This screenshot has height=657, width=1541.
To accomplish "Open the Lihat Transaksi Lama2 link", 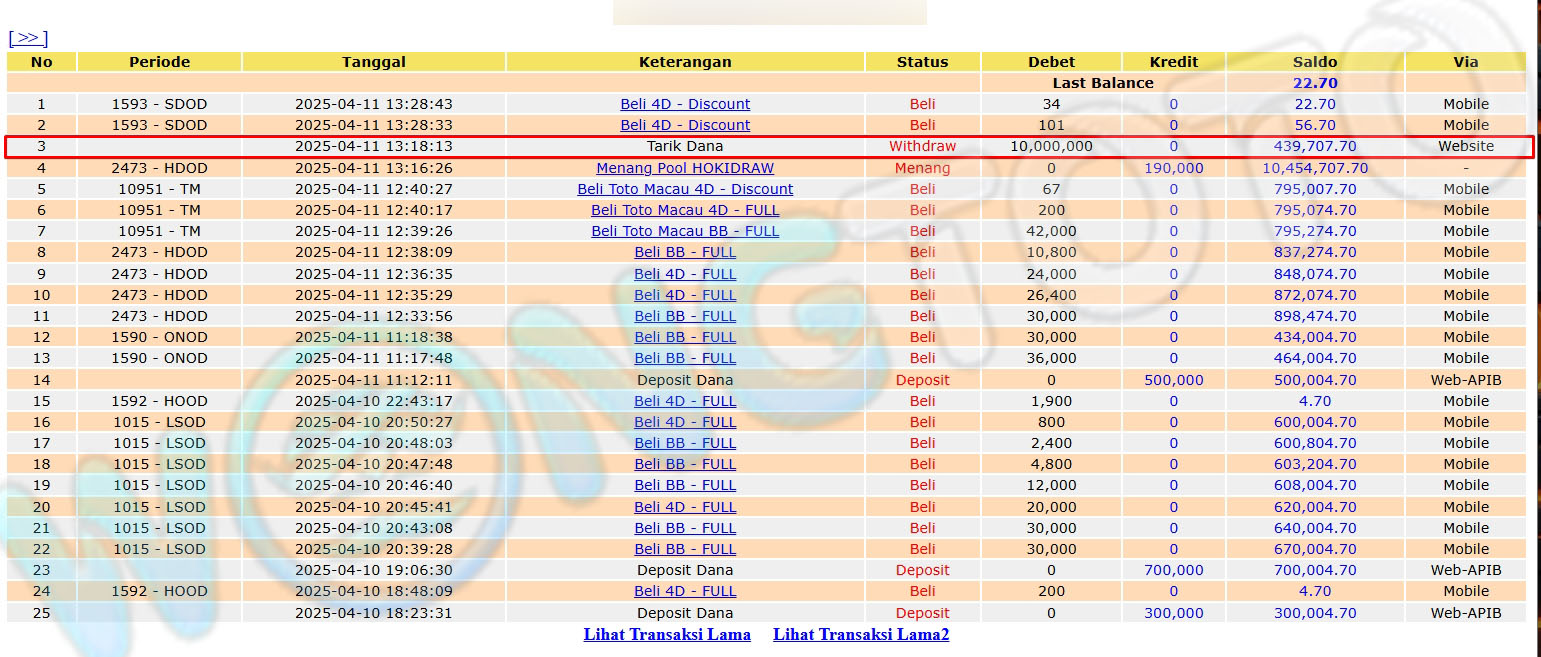I will 861,634.
